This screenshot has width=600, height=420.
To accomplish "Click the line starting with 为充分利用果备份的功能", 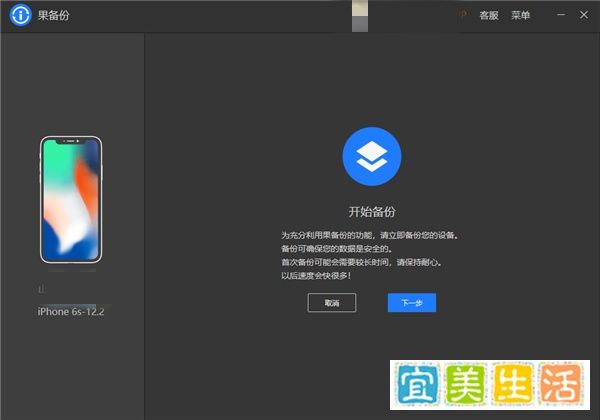I will pos(369,236).
